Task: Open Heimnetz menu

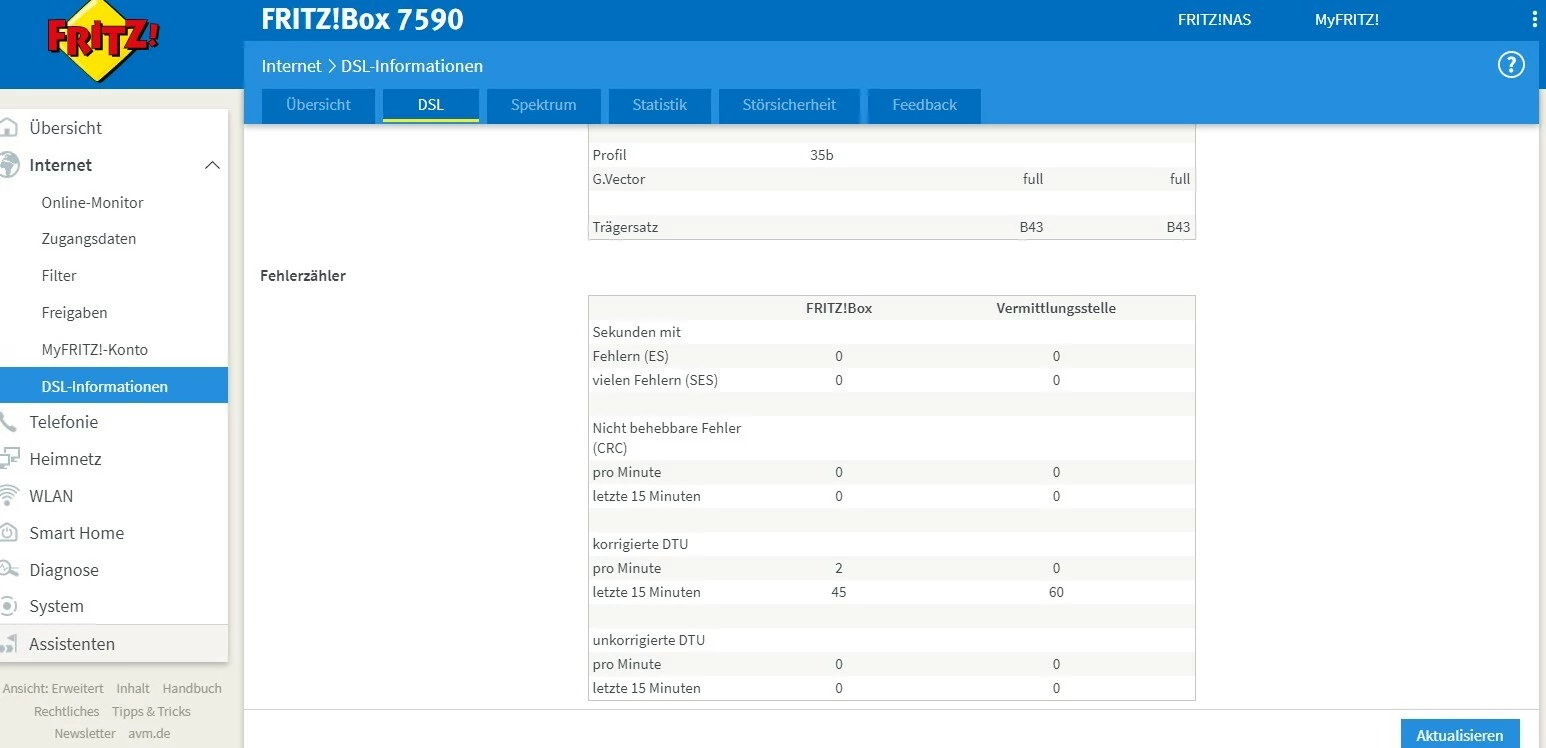Action: click(66, 459)
